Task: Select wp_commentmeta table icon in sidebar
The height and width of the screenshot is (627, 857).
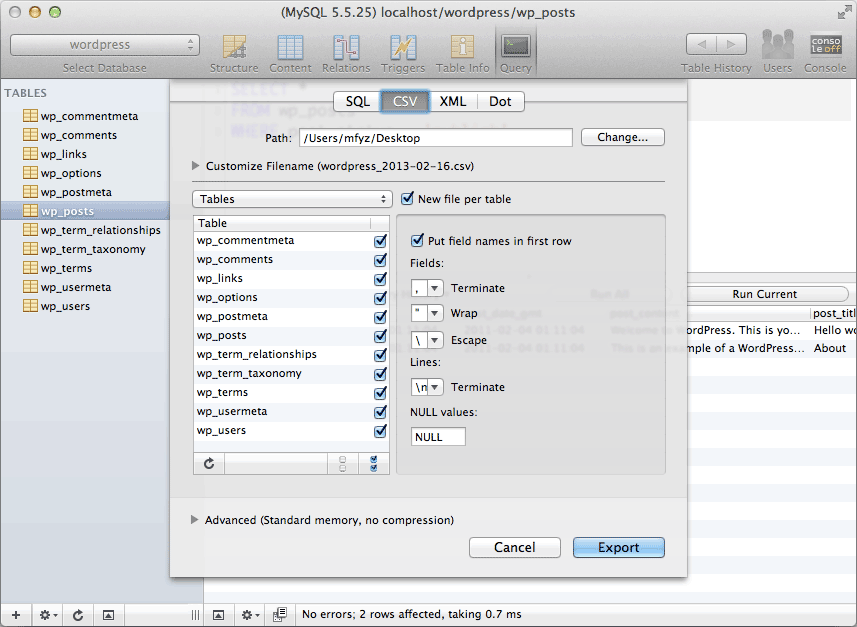Action: (x=30, y=116)
